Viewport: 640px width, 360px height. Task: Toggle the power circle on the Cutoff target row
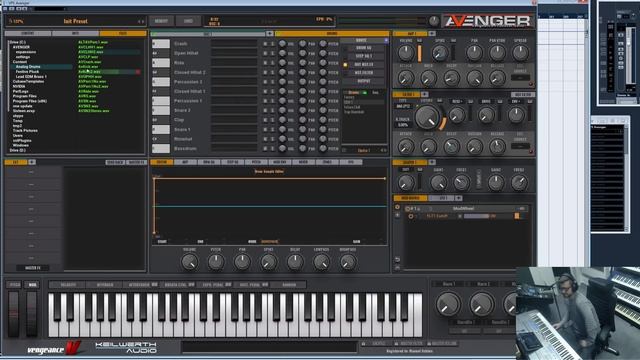[x=411, y=216]
